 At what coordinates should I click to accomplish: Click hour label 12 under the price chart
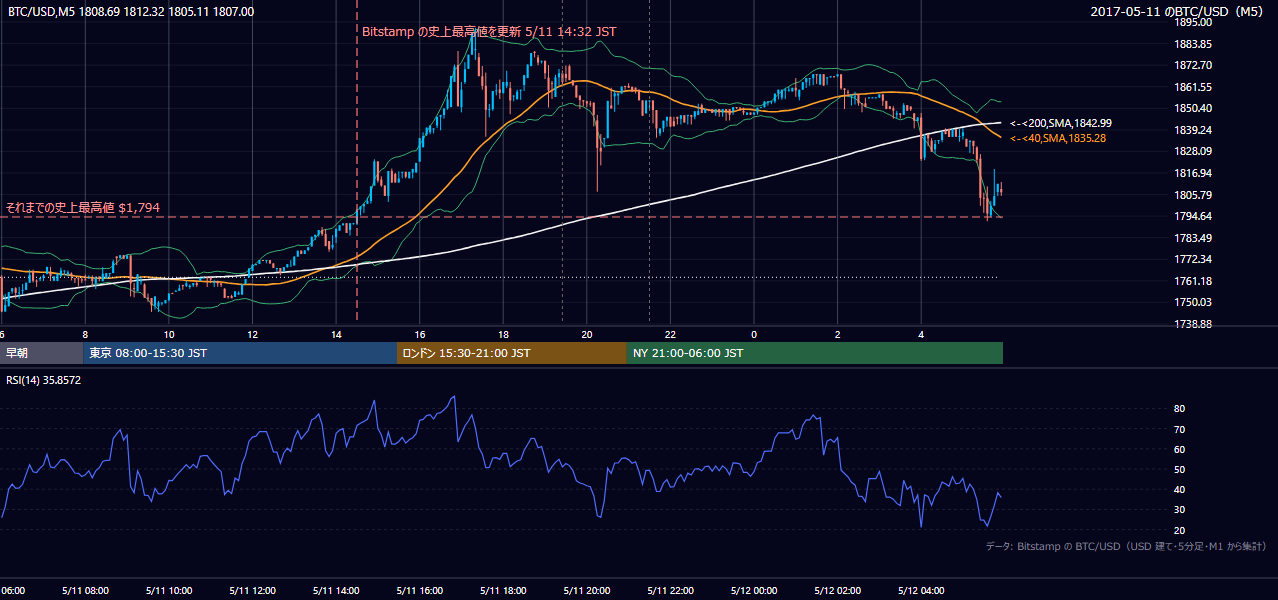[252, 335]
